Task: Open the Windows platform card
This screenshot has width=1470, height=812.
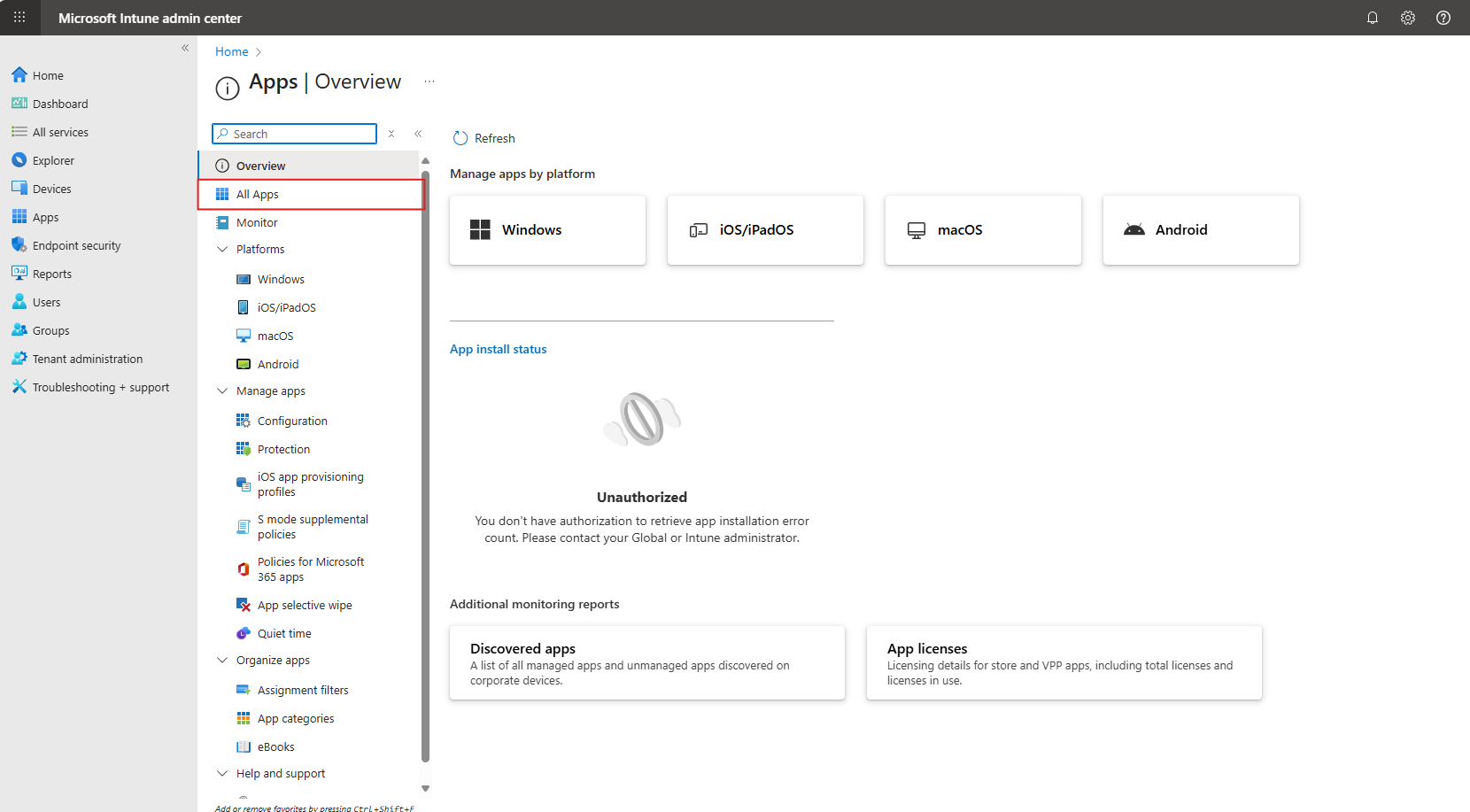Action: [x=548, y=230]
